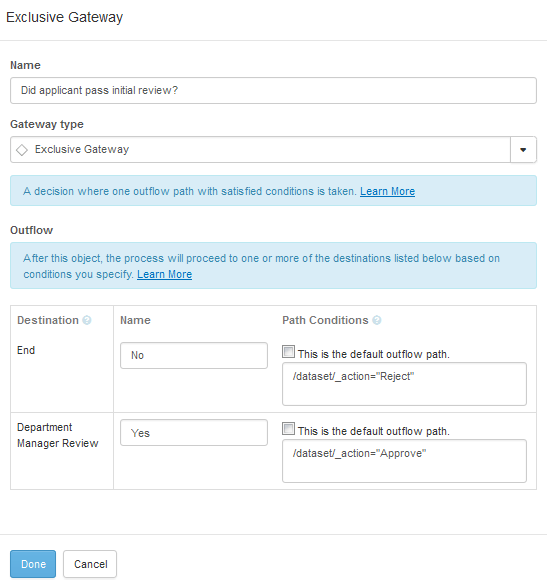Click the 'Gateway type' label
547x586 pixels.
click(x=47, y=124)
